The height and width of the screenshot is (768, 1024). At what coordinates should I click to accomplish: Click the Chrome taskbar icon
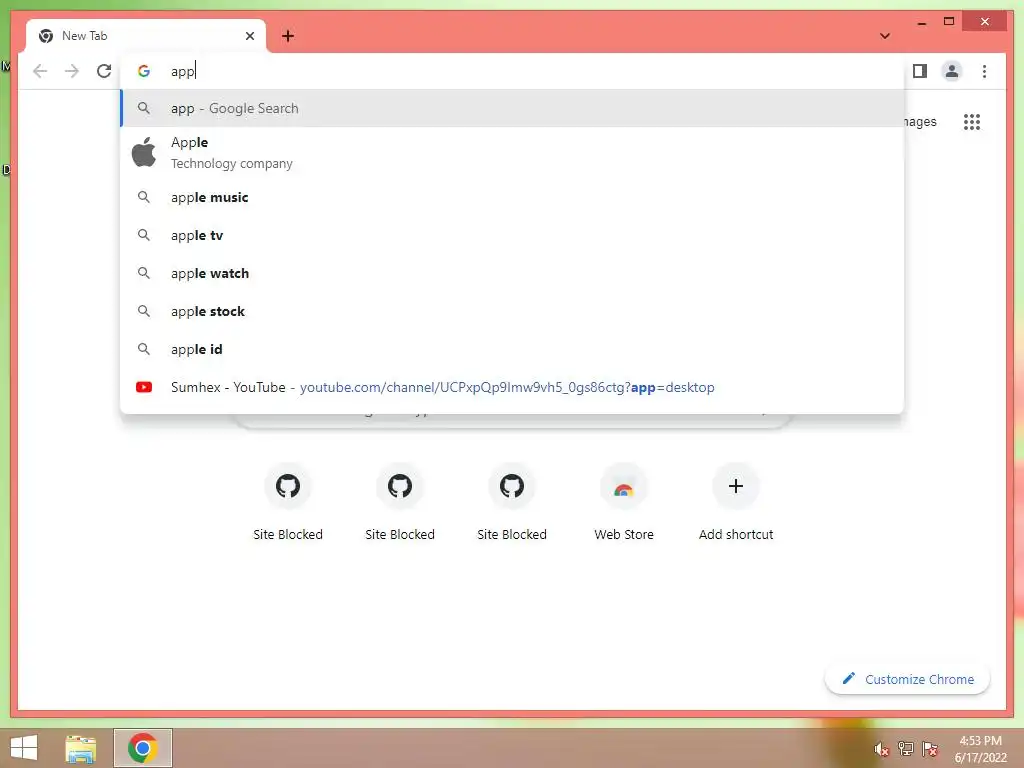pyautogui.click(x=143, y=748)
